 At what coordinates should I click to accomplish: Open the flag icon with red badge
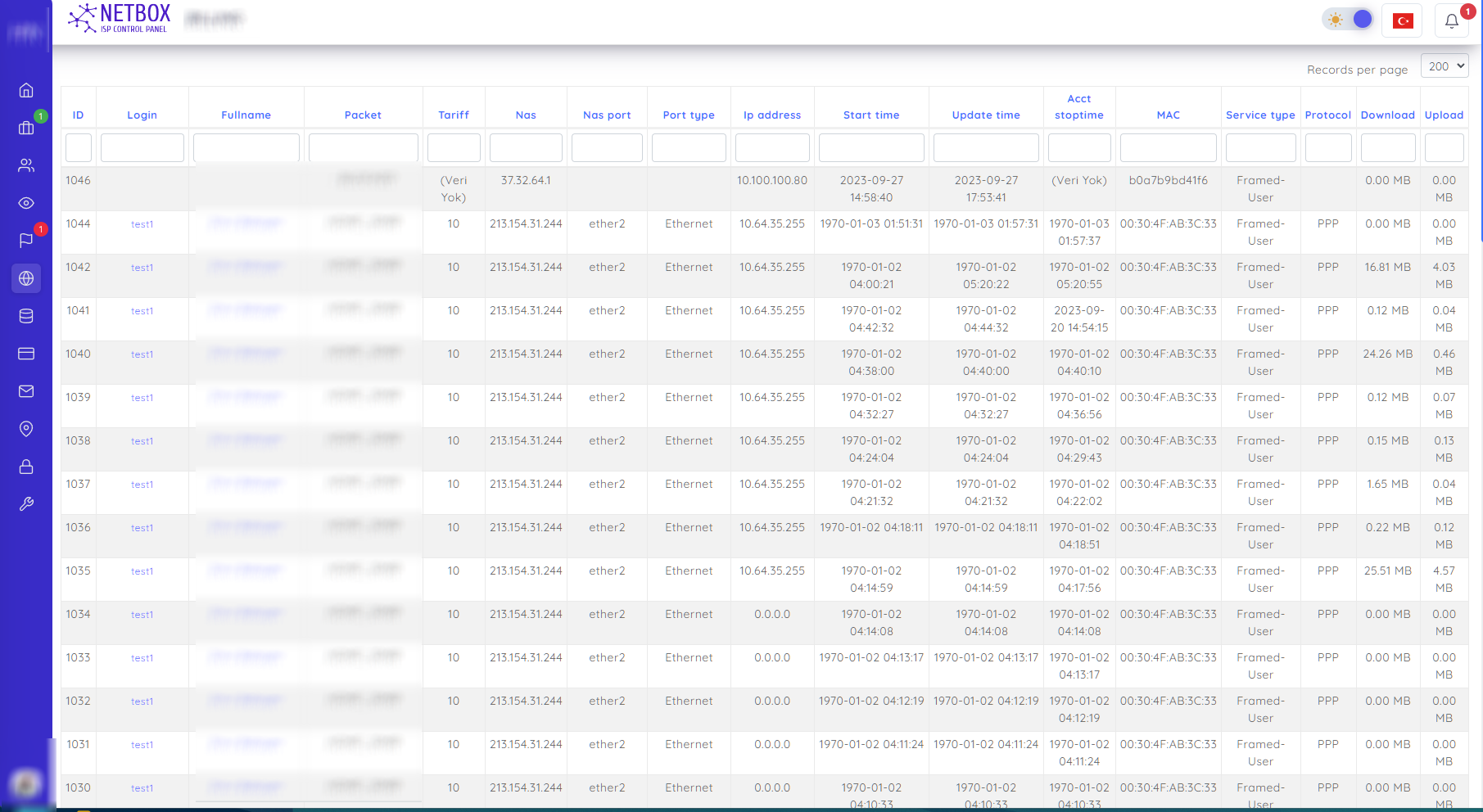(x=26, y=241)
